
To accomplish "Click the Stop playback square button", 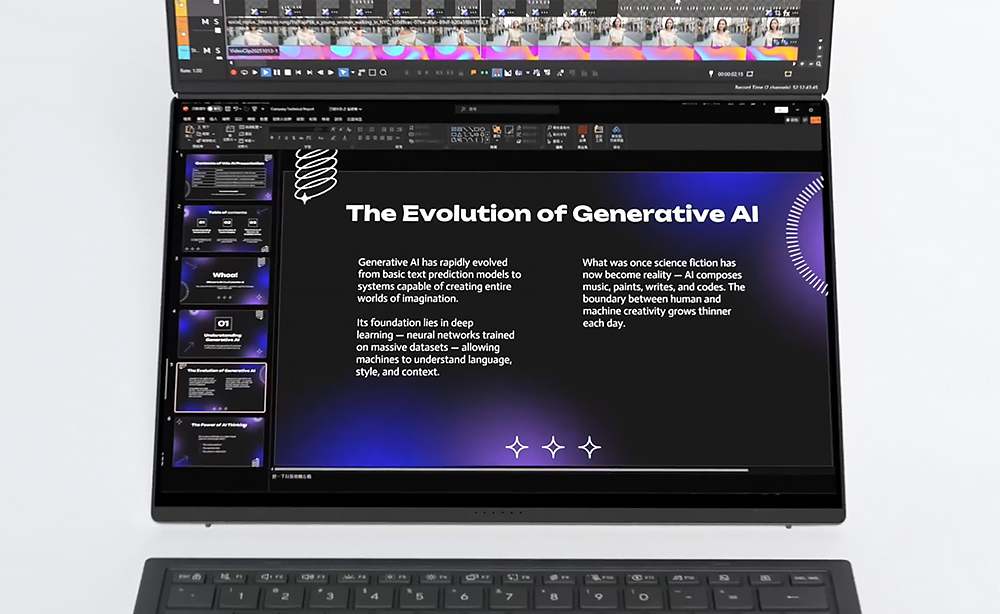I will 287,72.
